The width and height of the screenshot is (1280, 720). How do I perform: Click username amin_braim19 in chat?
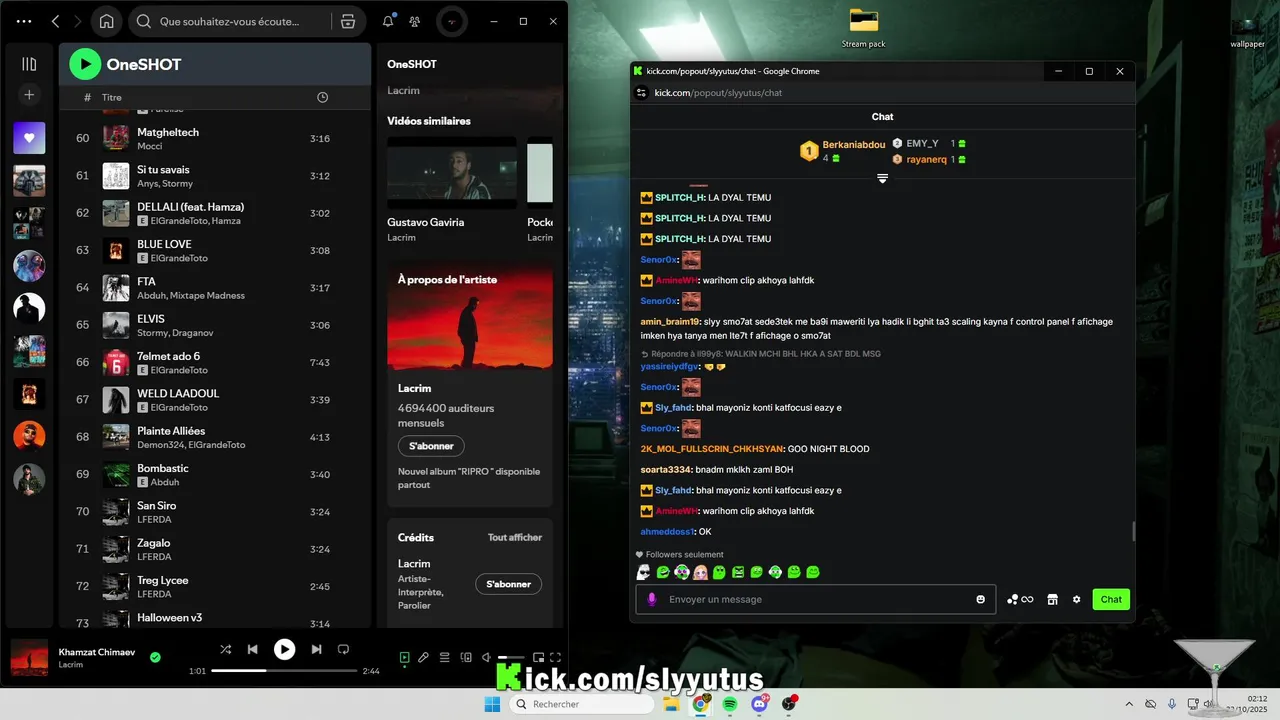pyautogui.click(x=670, y=322)
